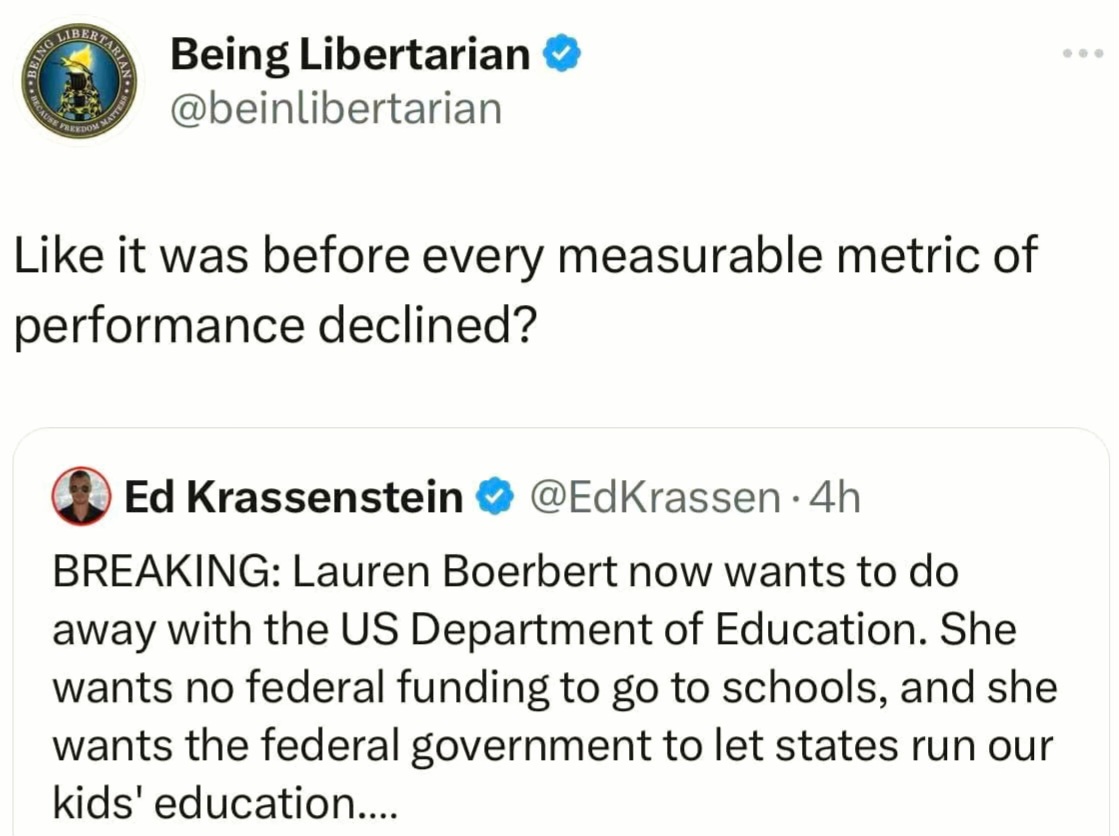Screen dimensions: 1119x836
Task: Click the "Like it was before" text line
Action: [525, 256]
